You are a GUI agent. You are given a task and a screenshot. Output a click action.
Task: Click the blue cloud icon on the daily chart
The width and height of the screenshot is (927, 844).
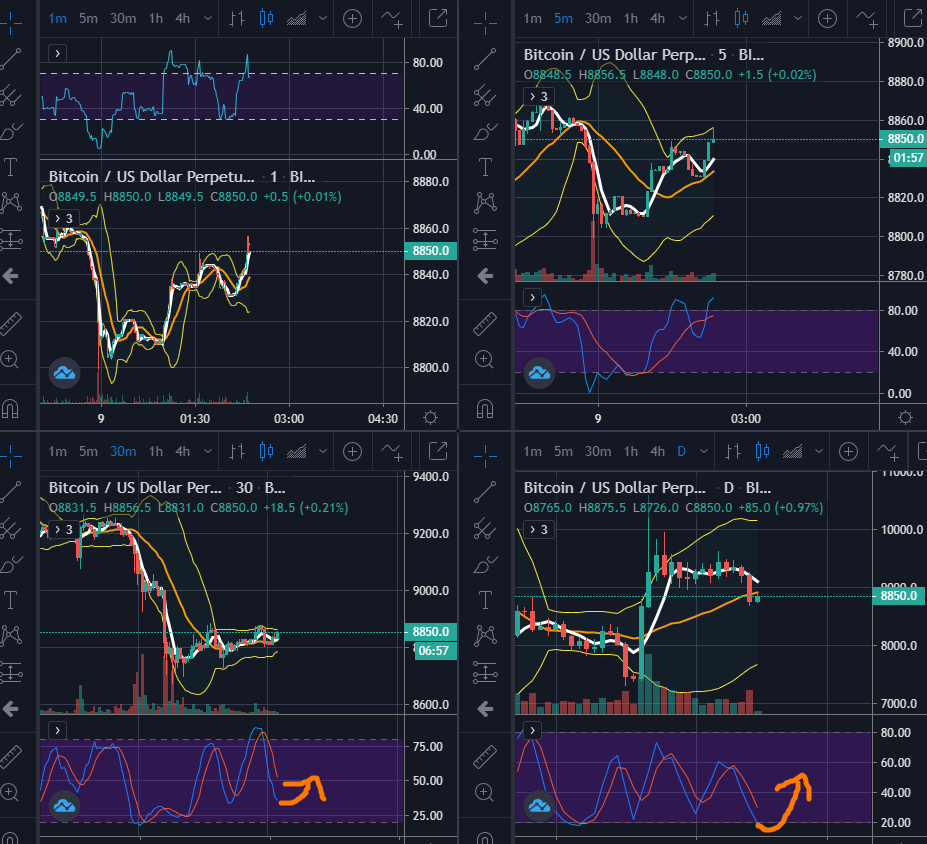click(x=539, y=806)
